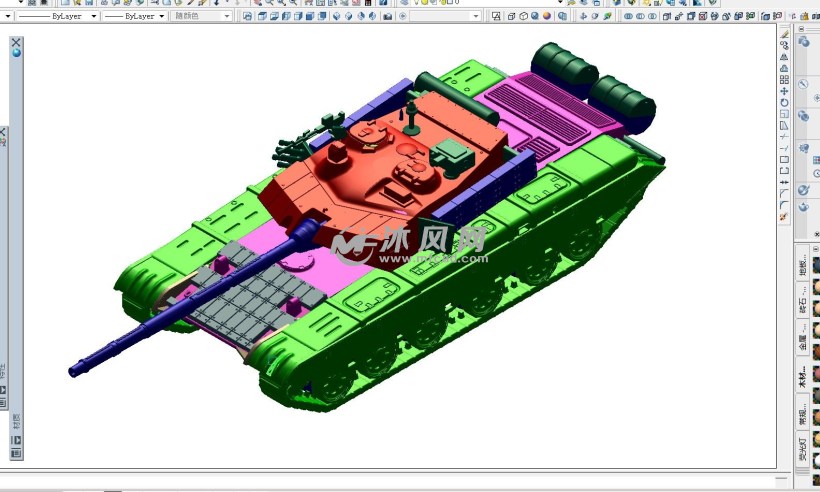
Task: Select the Array tool
Action: pos(784,79)
